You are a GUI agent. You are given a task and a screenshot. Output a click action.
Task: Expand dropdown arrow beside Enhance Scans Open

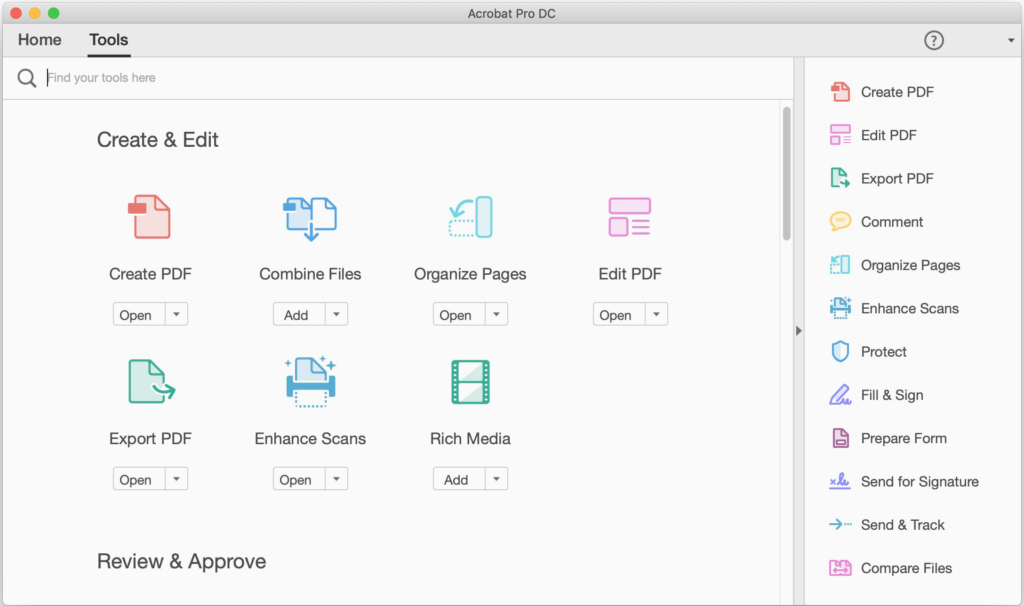[x=336, y=479]
